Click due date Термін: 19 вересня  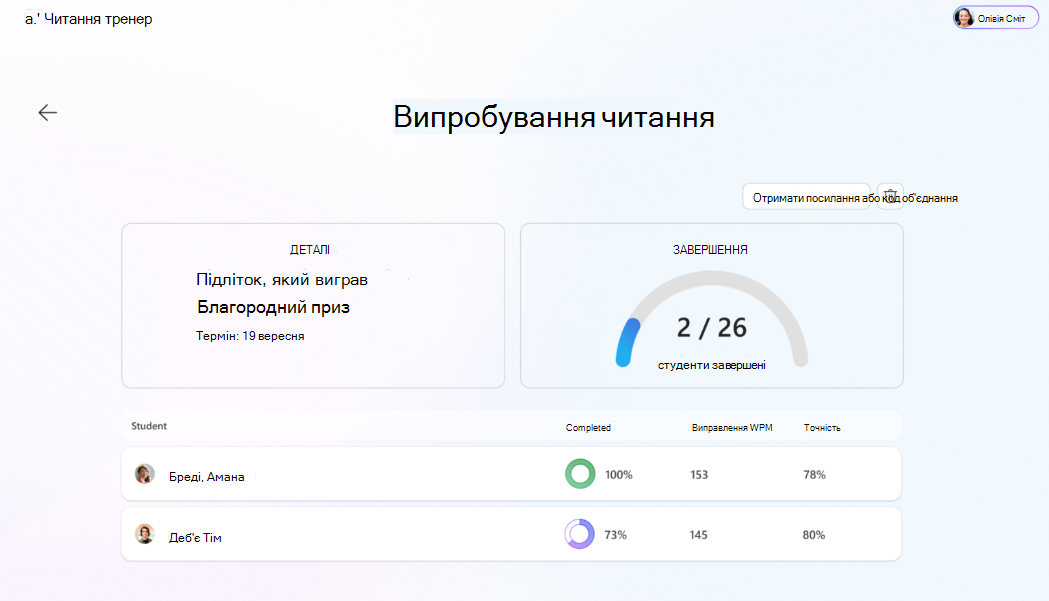click(250, 336)
